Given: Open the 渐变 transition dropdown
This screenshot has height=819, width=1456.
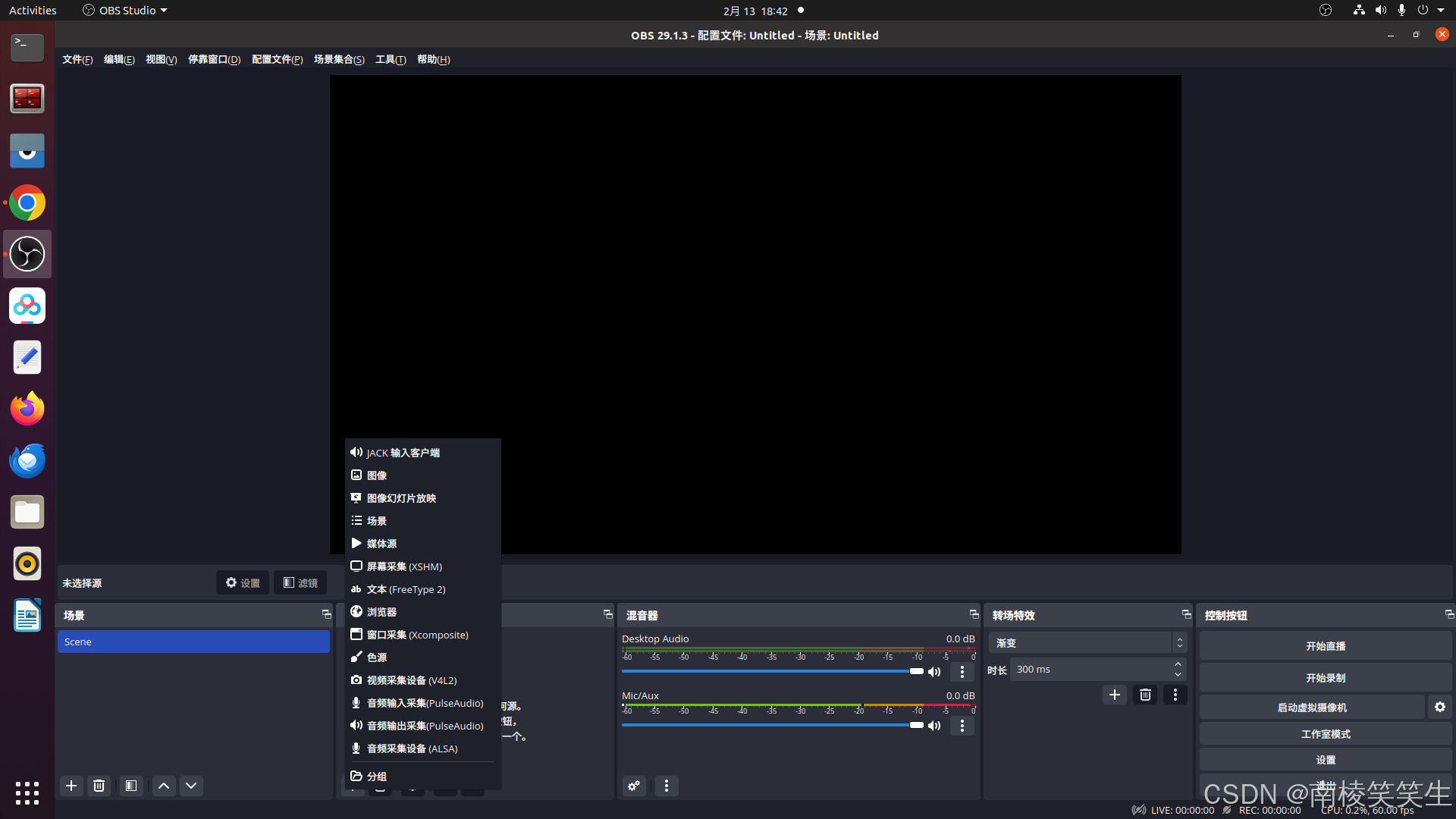Looking at the screenshot, I should pos(1087,643).
